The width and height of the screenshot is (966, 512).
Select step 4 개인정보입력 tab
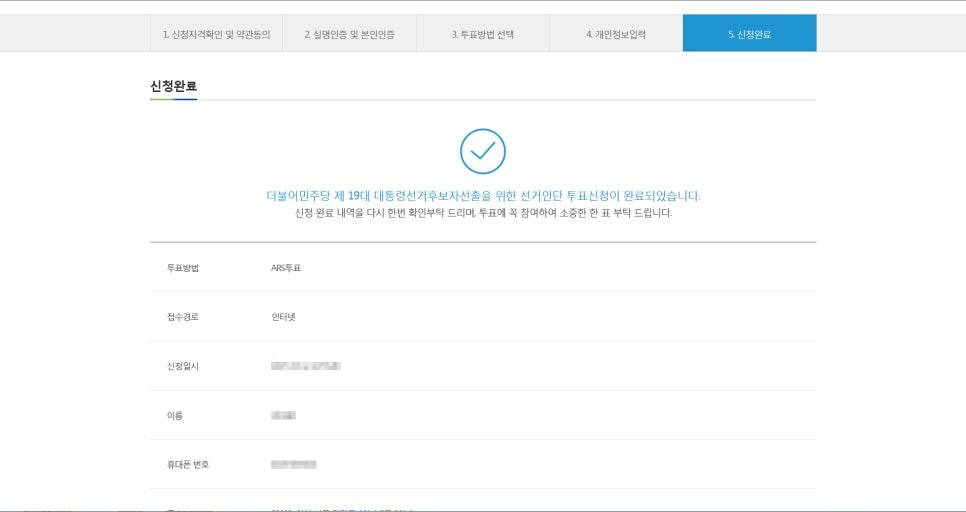point(616,33)
